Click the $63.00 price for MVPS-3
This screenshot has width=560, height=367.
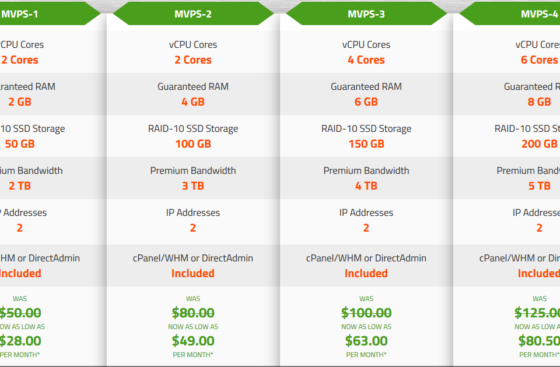[x=366, y=341]
